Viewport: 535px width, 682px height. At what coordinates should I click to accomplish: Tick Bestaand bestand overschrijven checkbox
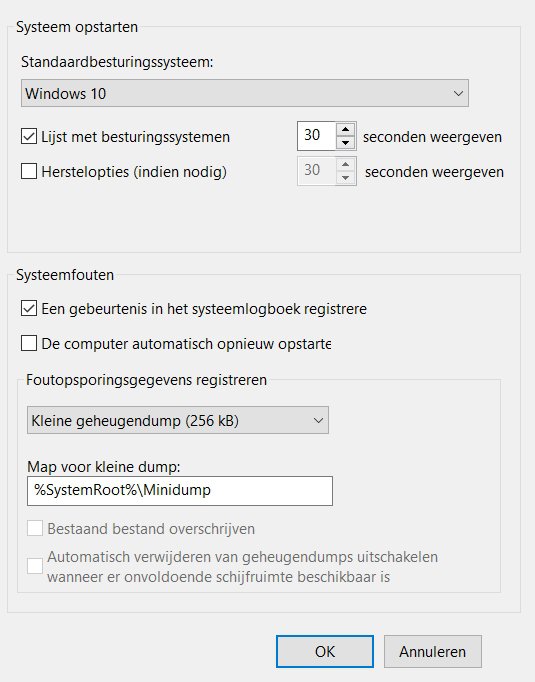[x=35, y=529]
